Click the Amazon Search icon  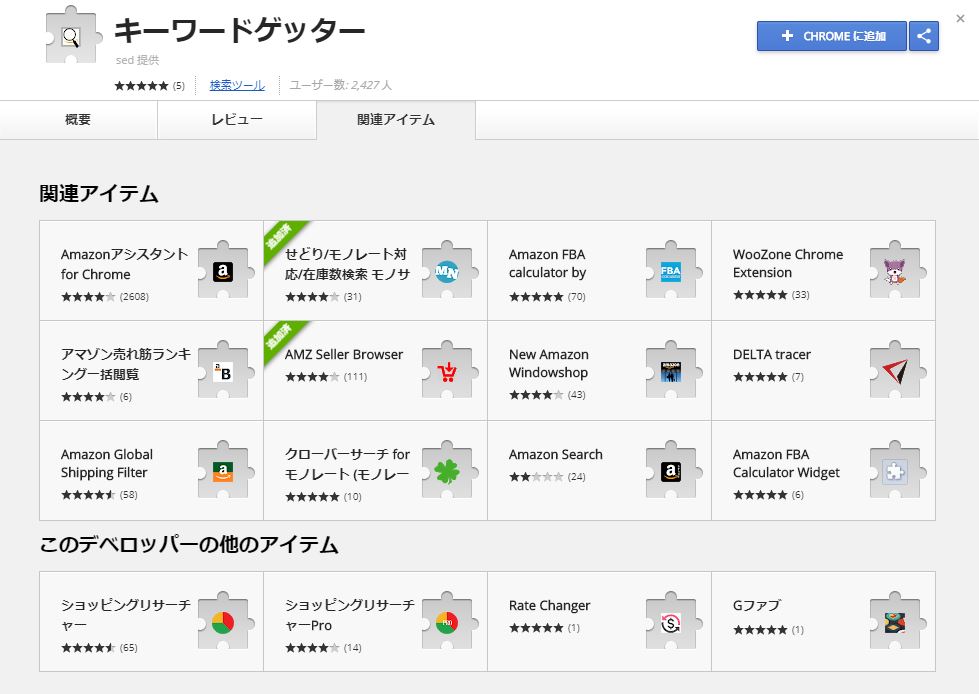674,469
